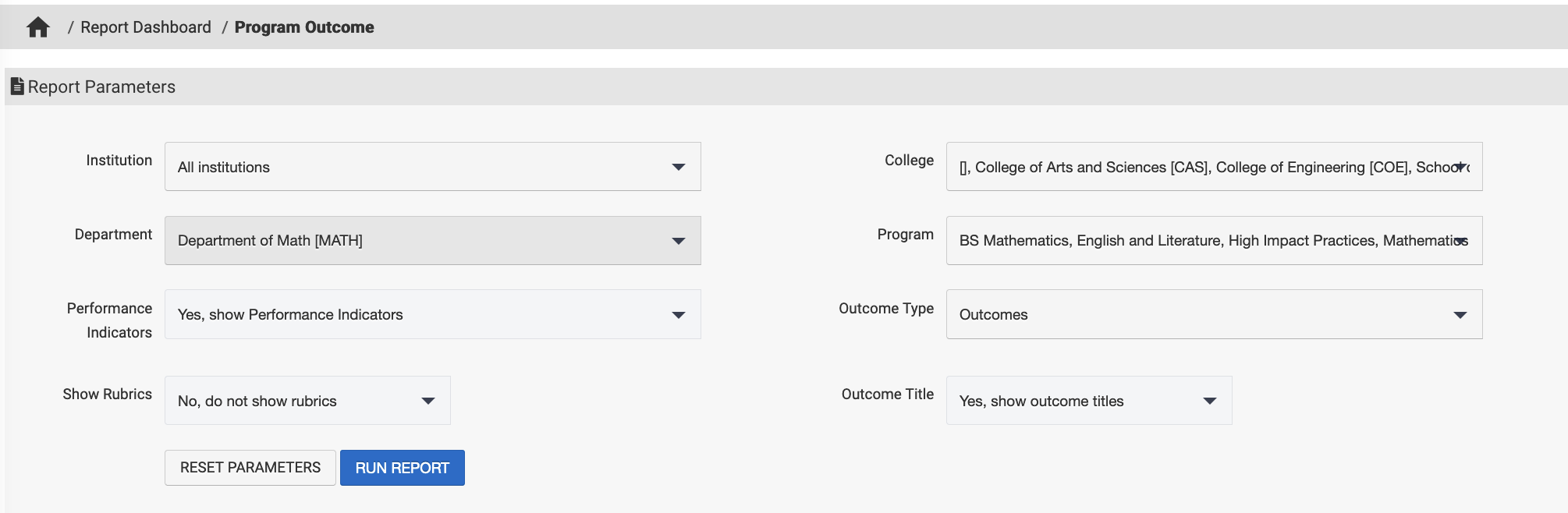Viewport: 1568px width, 513px height.
Task: Open the Department of Math dropdown
Action: point(432,241)
